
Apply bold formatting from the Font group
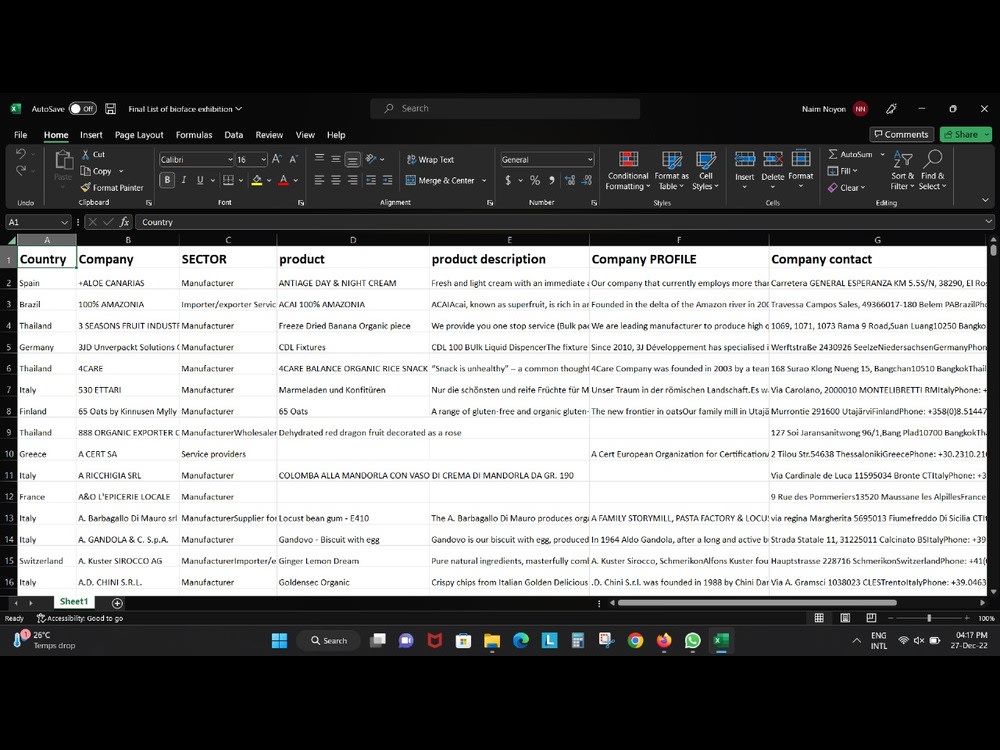tap(167, 180)
